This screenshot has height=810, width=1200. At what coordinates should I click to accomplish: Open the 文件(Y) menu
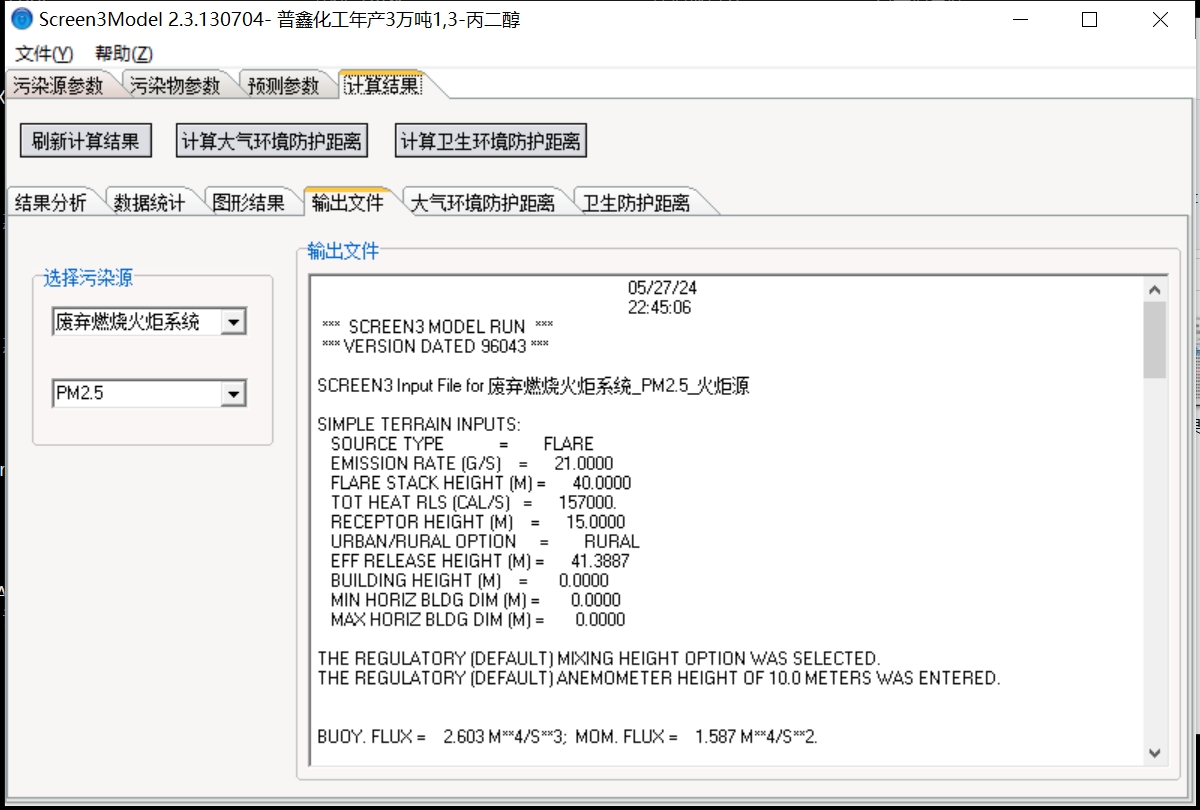click(44, 54)
